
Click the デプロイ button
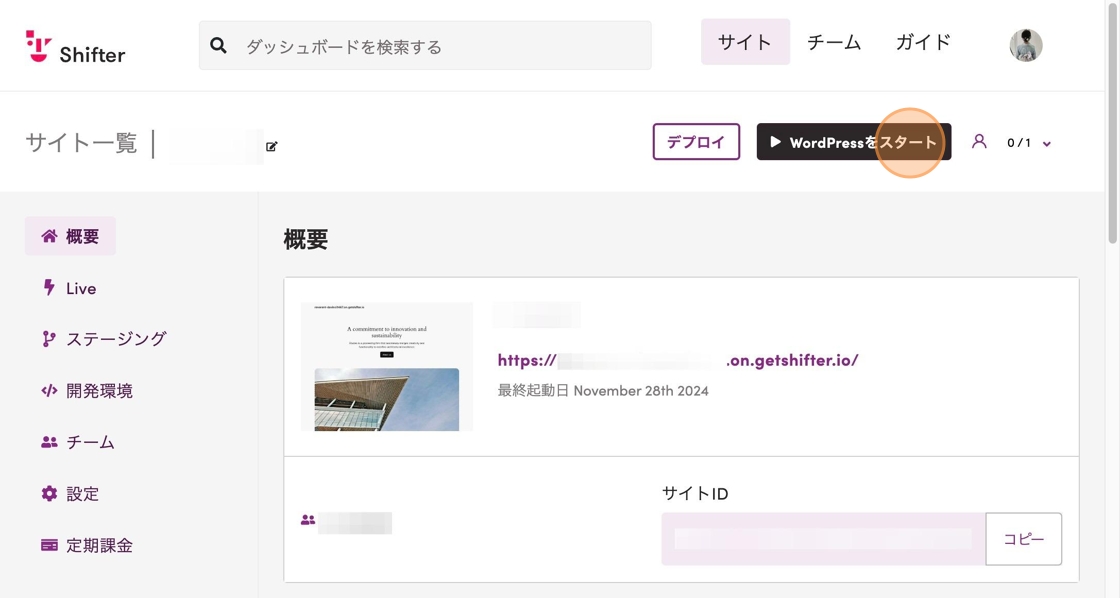[696, 141]
